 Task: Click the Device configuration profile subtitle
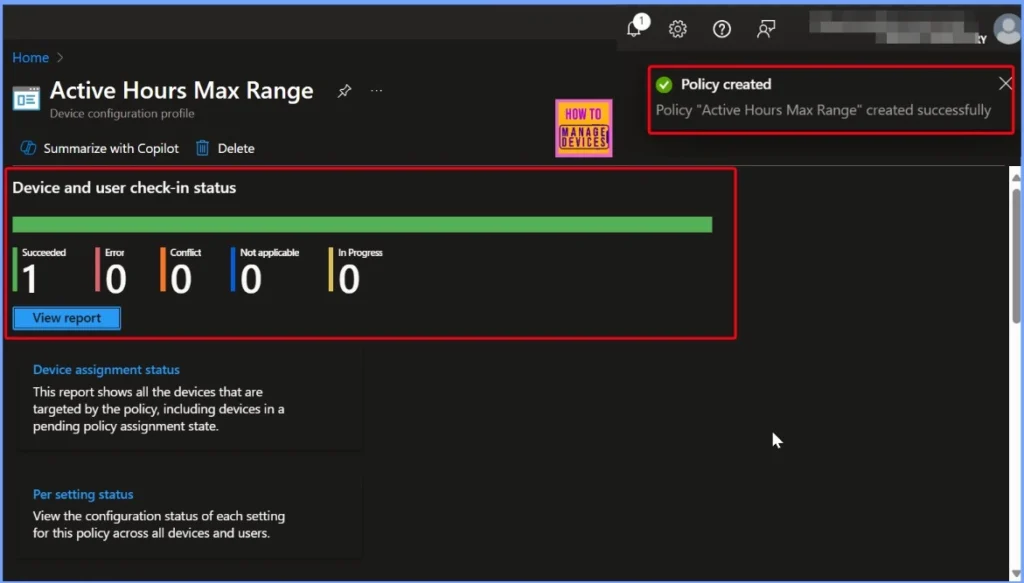(x=122, y=114)
